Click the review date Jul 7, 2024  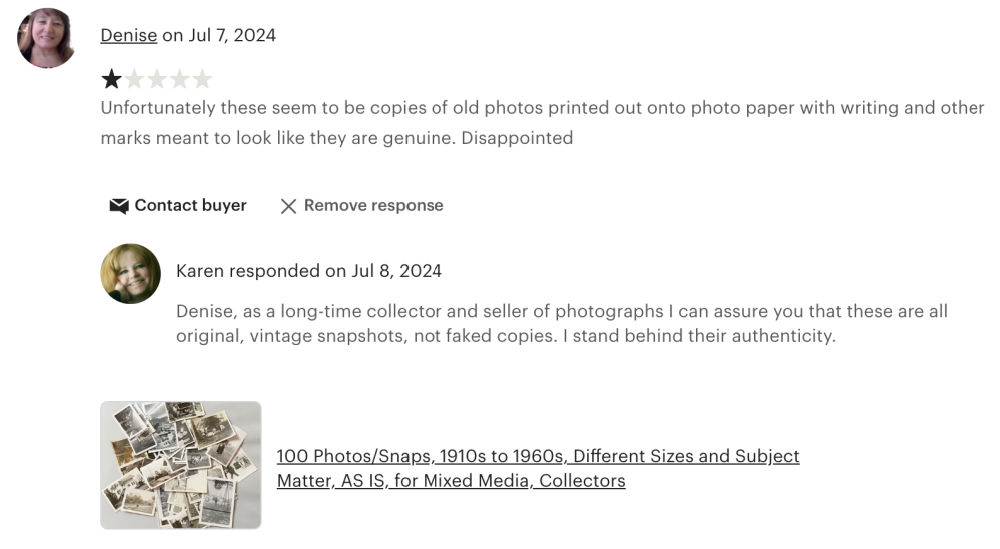click(x=232, y=35)
